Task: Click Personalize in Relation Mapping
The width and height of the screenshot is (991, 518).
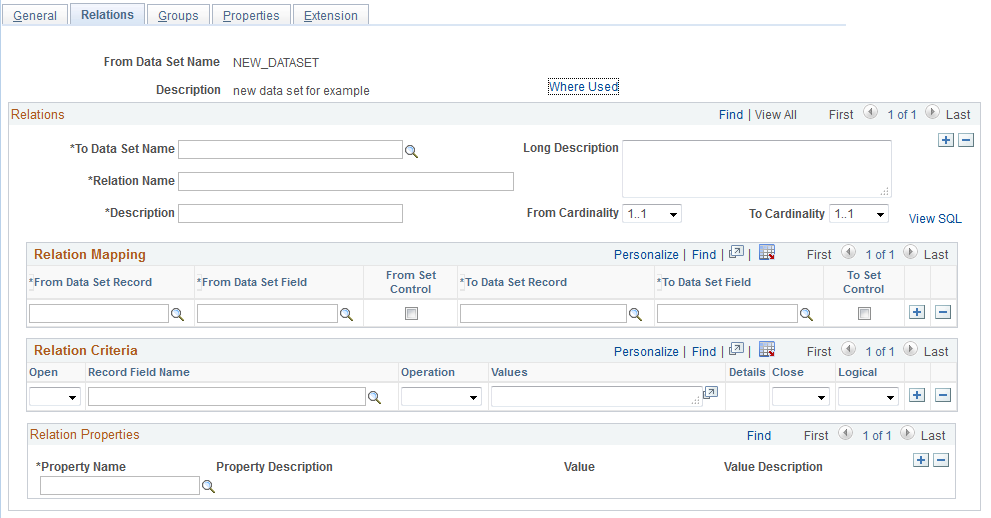Action: (646, 255)
